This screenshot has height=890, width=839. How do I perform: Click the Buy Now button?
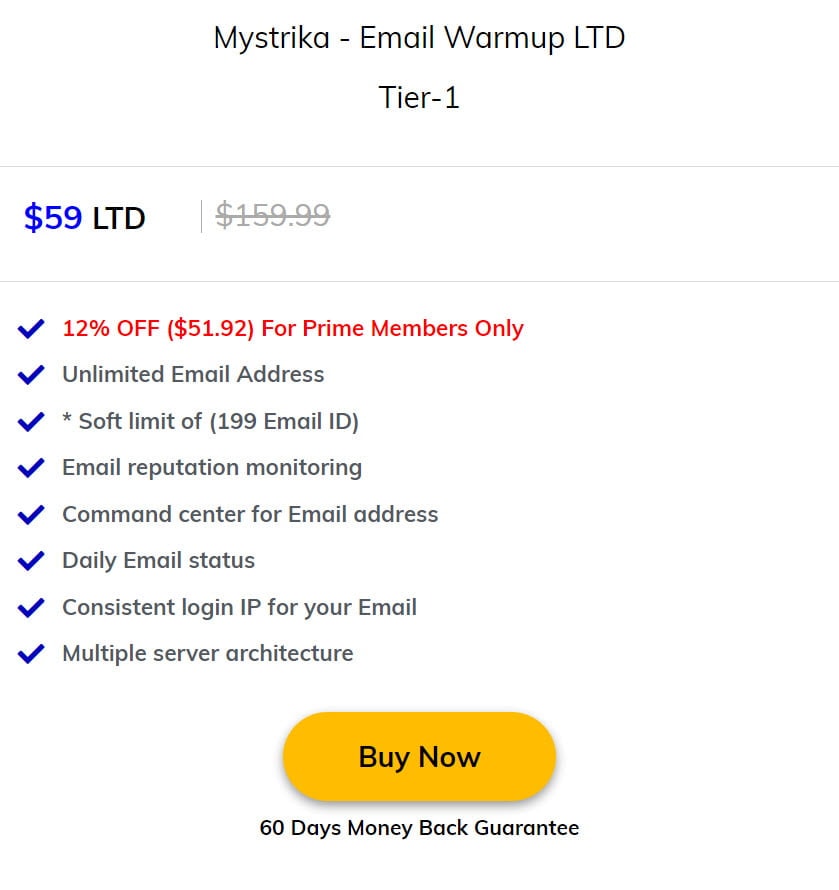click(x=419, y=756)
